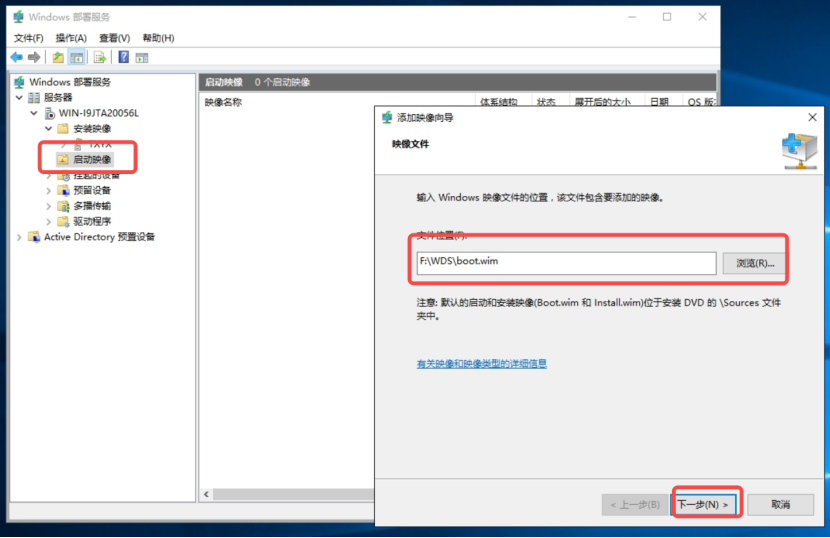
Task: Open the 操作(A) menu
Action: [71, 38]
